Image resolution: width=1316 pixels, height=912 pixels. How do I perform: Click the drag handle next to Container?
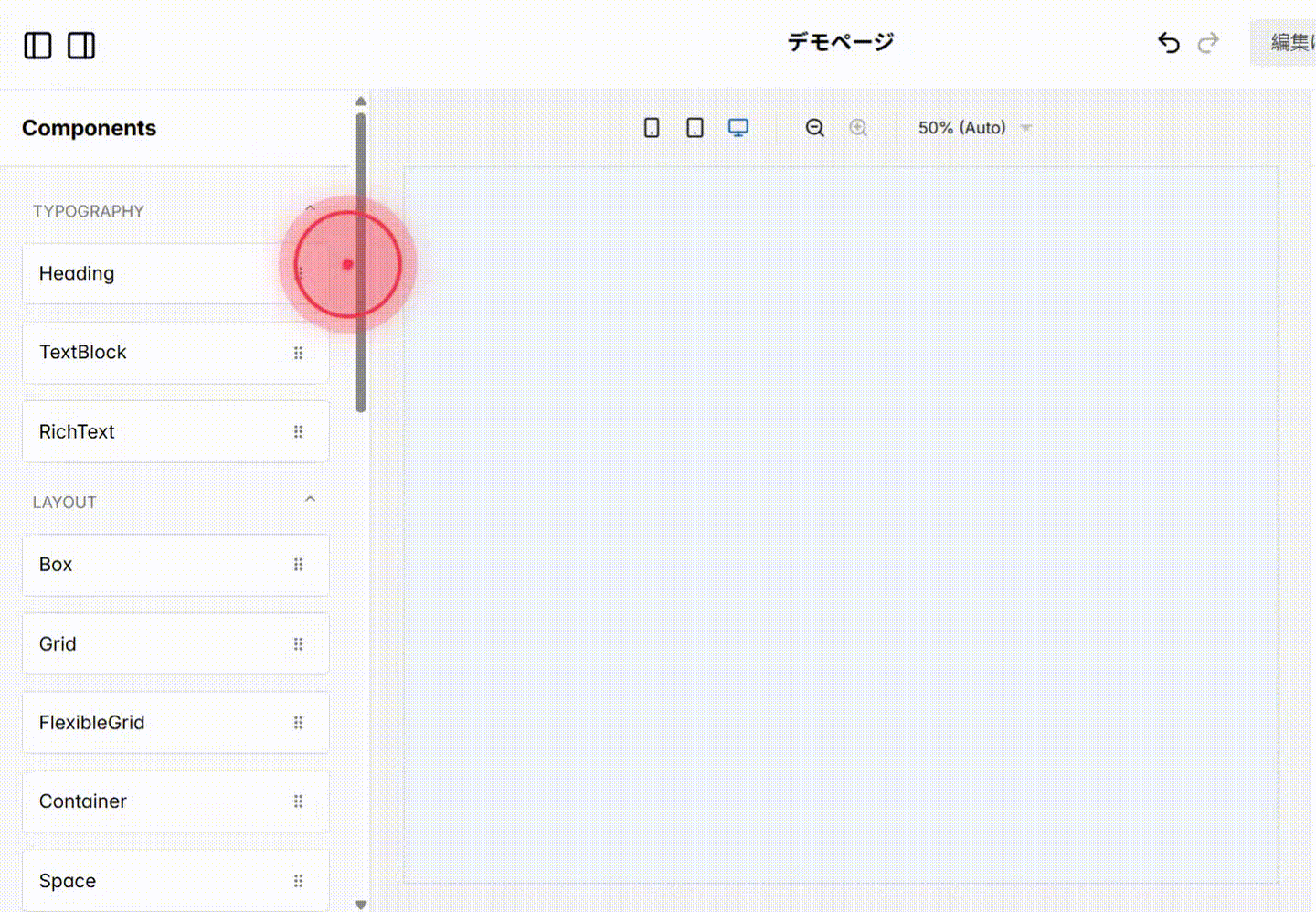coord(299,801)
